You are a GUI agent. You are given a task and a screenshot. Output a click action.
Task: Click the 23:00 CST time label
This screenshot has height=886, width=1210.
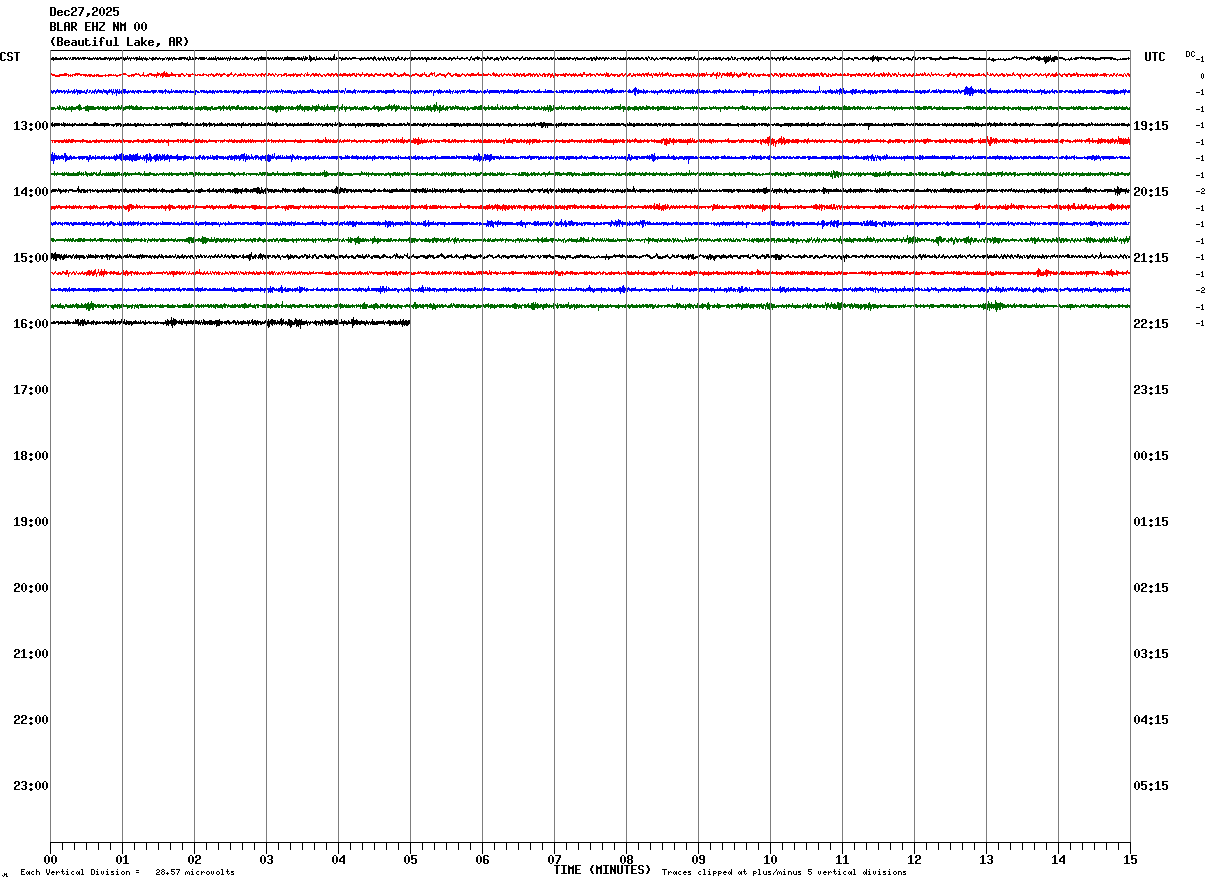pyautogui.click(x=31, y=786)
